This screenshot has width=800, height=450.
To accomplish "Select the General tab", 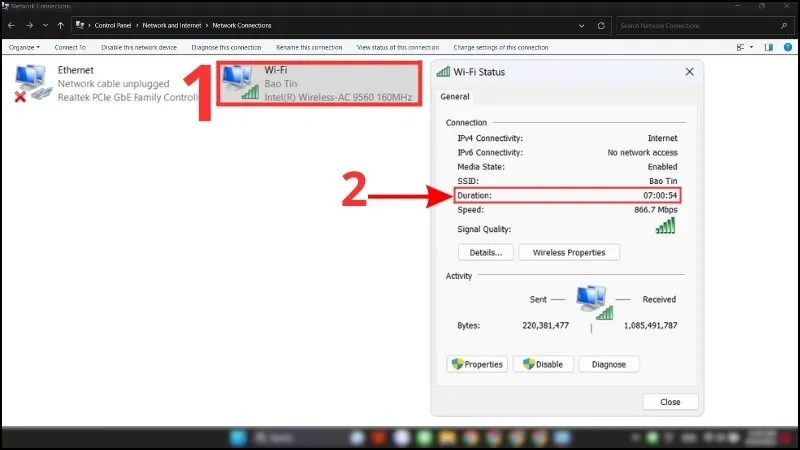I will pyautogui.click(x=455, y=96).
